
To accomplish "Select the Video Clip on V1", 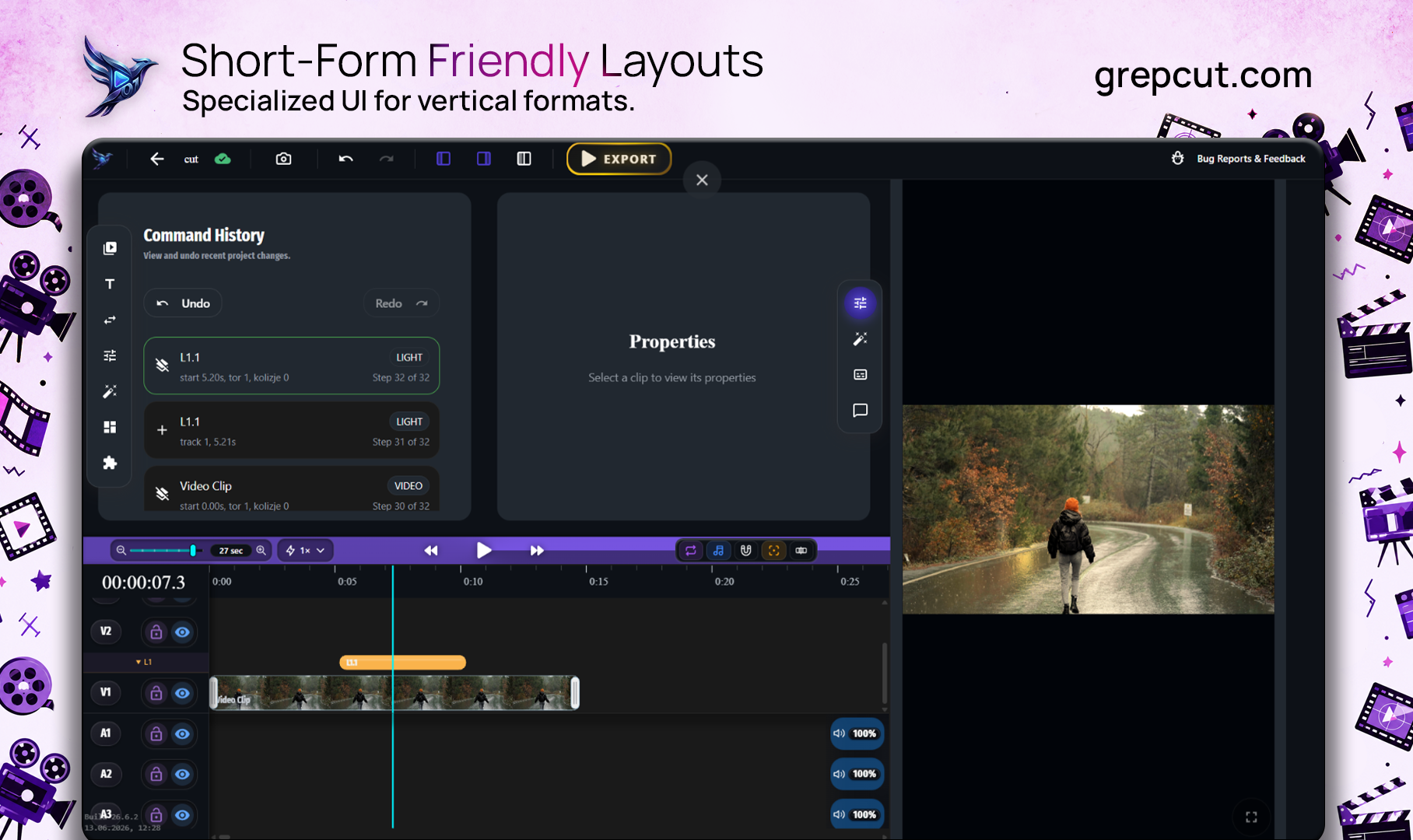I will click(x=394, y=692).
